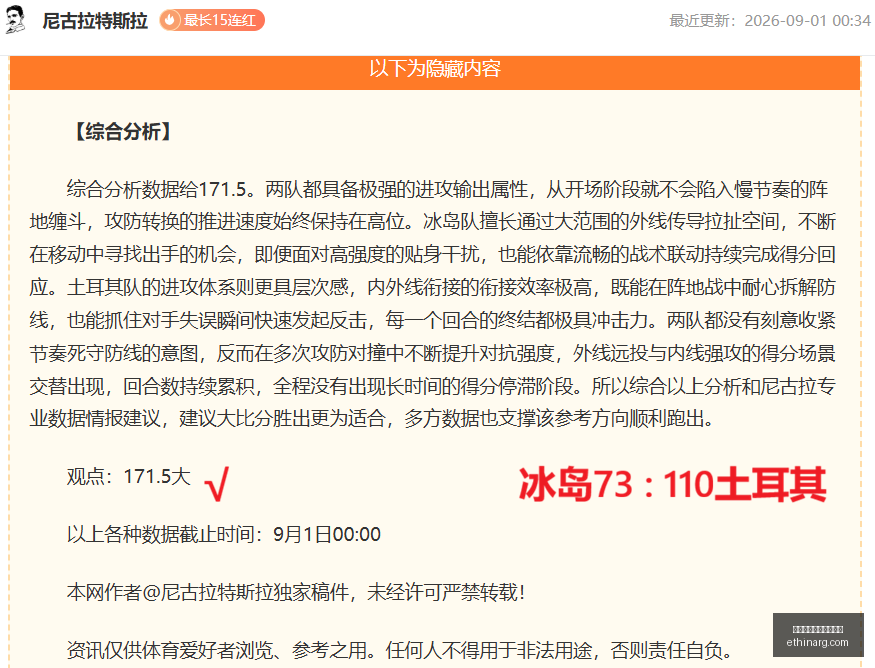Click the 【综合分析】 heading
This screenshot has height=668, width=875.
pos(123,132)
